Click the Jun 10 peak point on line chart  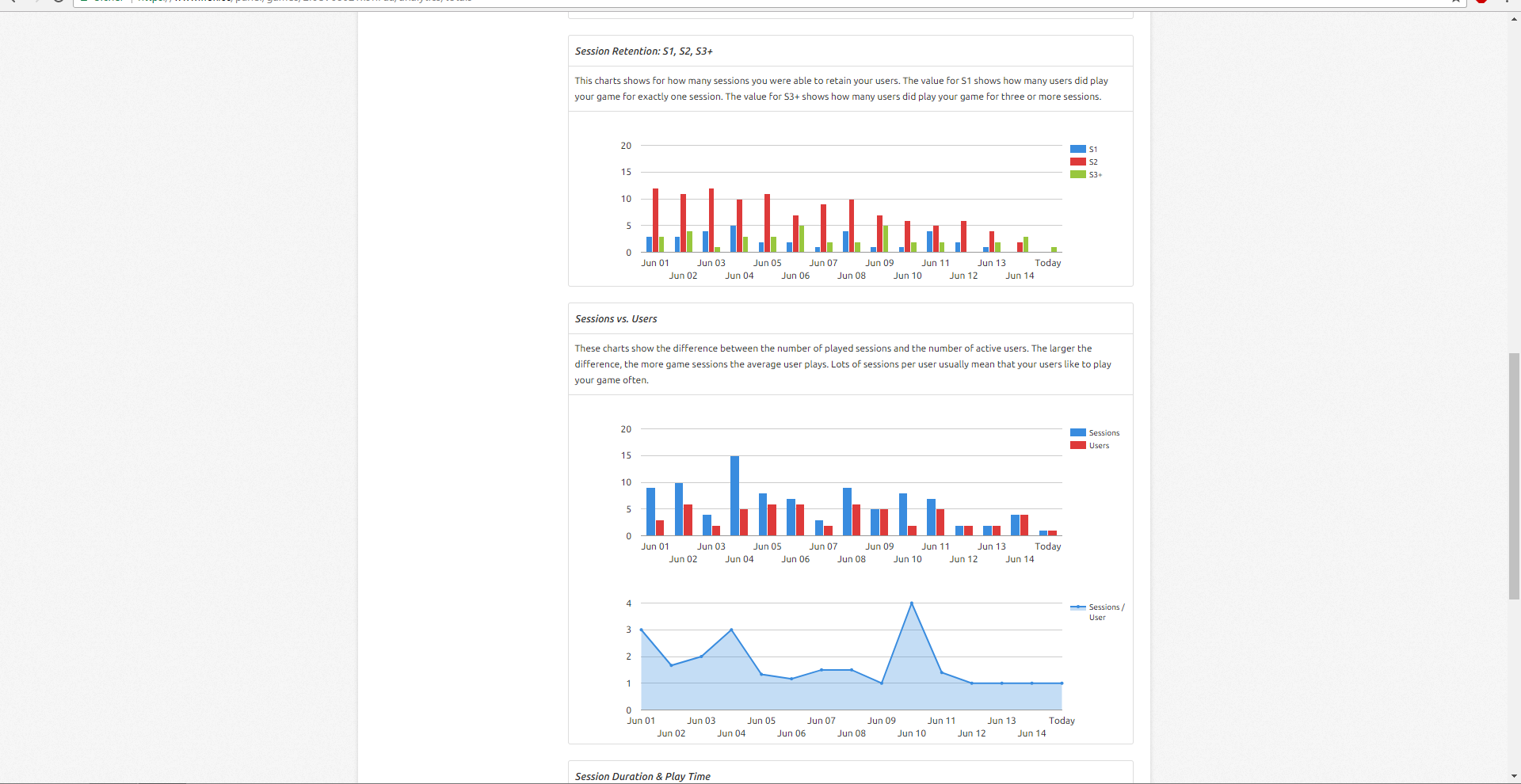(911, 603)
